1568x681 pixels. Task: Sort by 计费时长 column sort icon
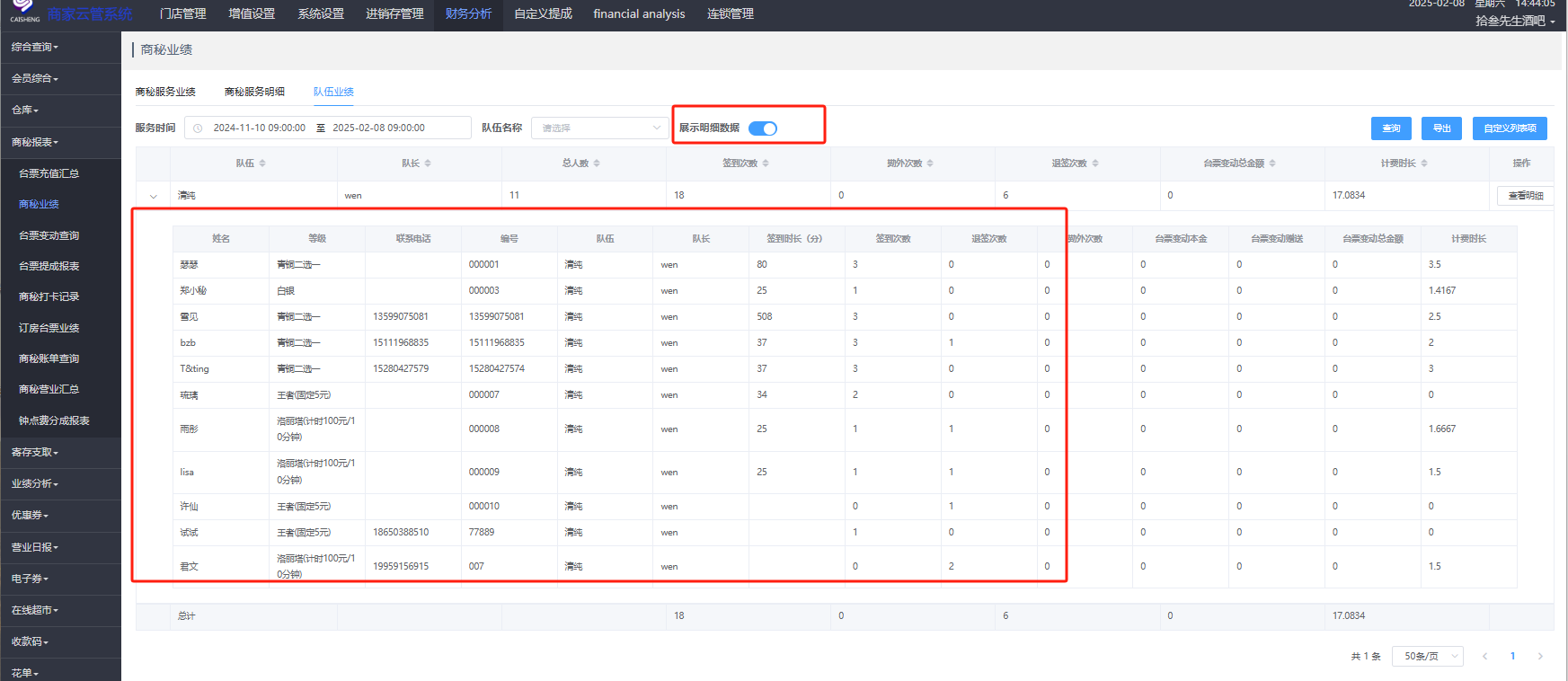(1424, 164)
